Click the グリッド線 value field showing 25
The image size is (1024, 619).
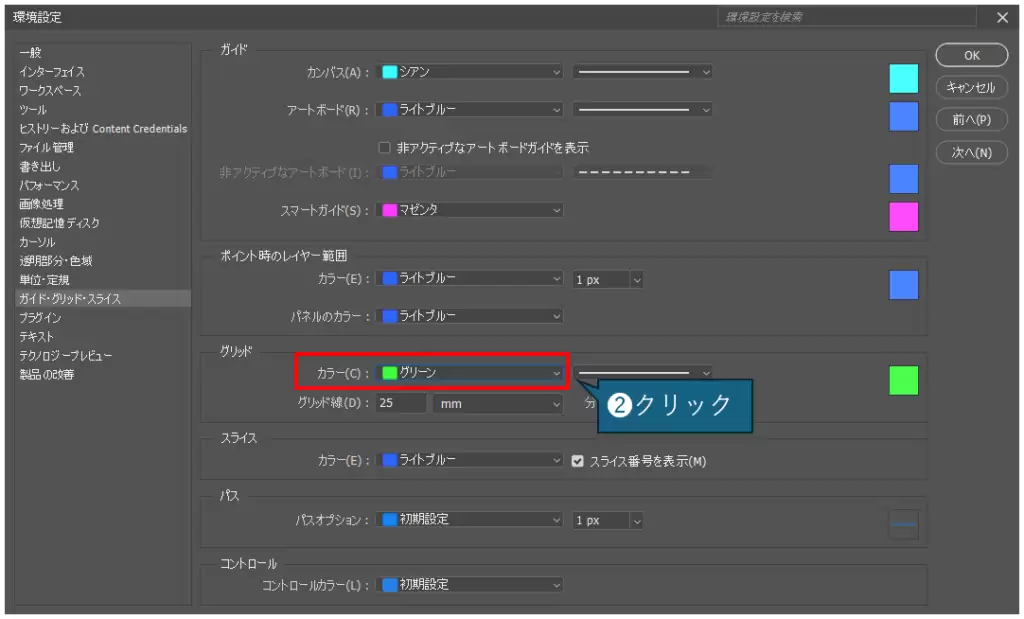point(402,404)
